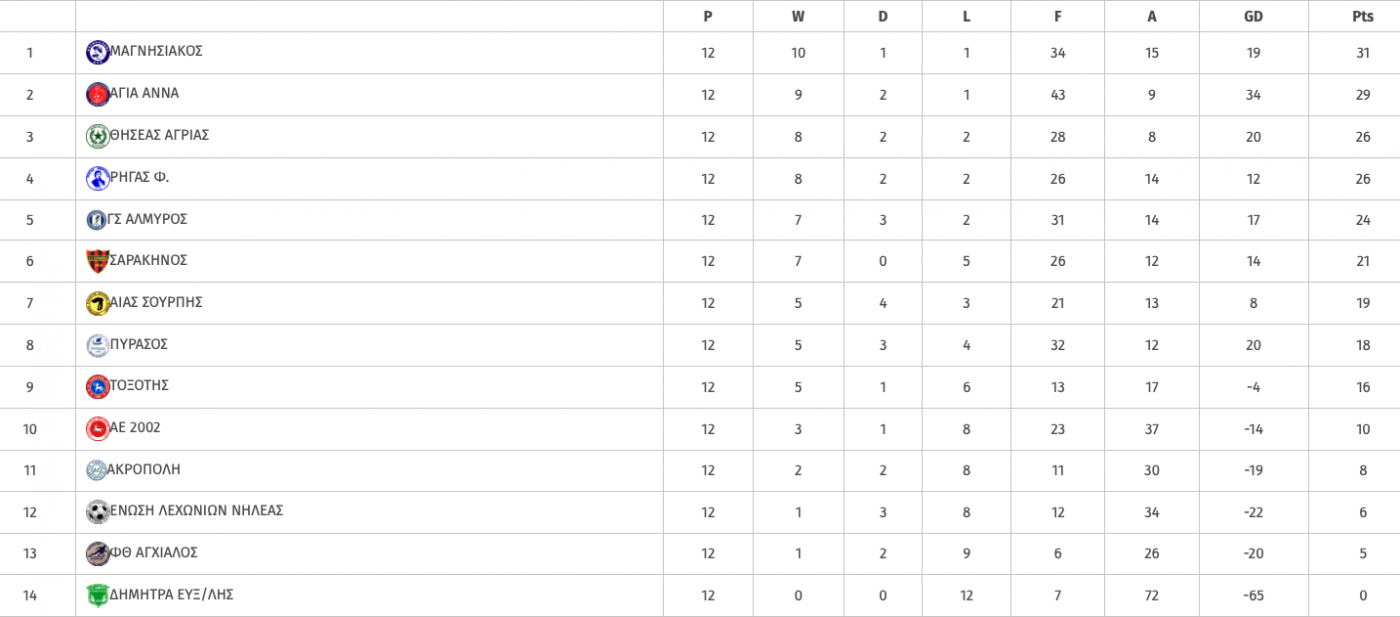Click ΜΑΓΝΗΣΙΑΚΟΣ points value 31

click(x=1363, y=53)
